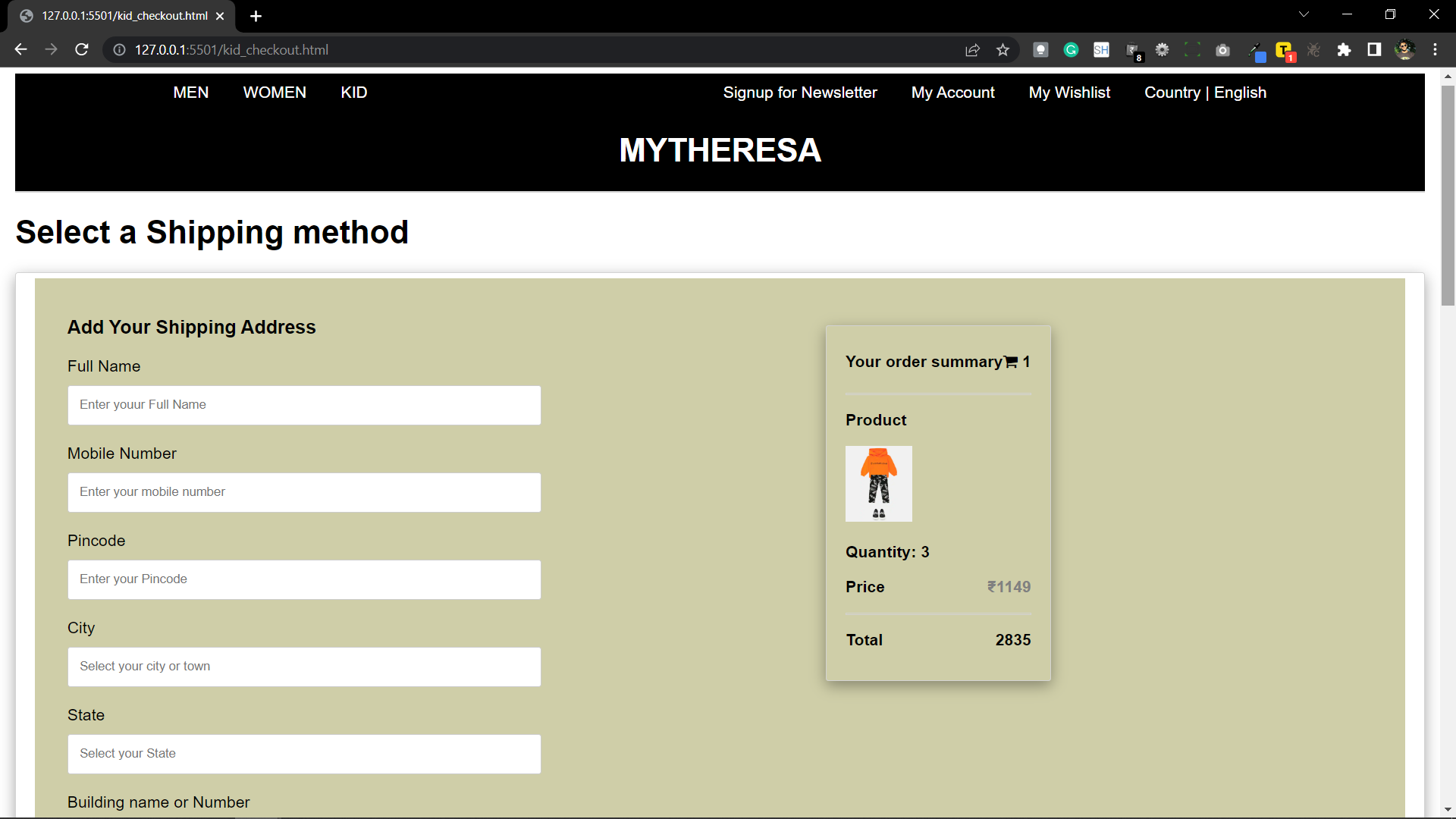The height and width of the screenshot is (819, 1456).
Task: Open the color picker eyedropper extension
Action: (x=1255, y=50)
